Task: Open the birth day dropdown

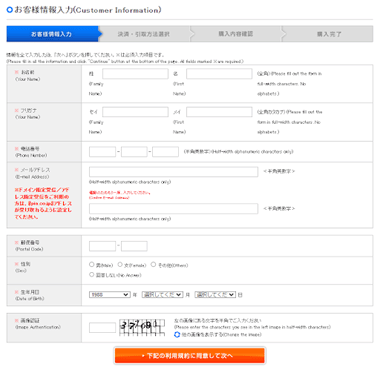Action: (x=215, y=295)
